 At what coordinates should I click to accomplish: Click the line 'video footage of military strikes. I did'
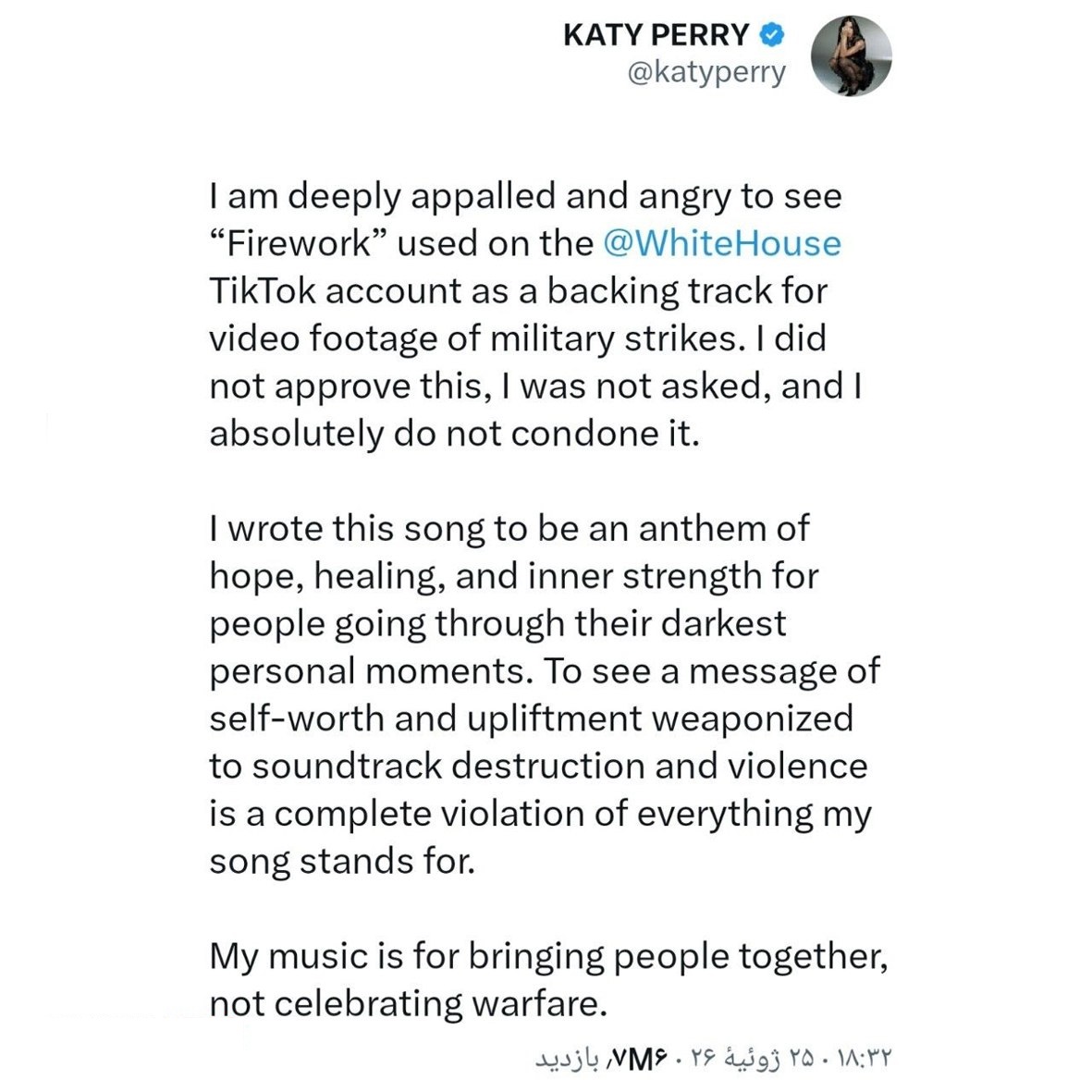click(518, 338)
